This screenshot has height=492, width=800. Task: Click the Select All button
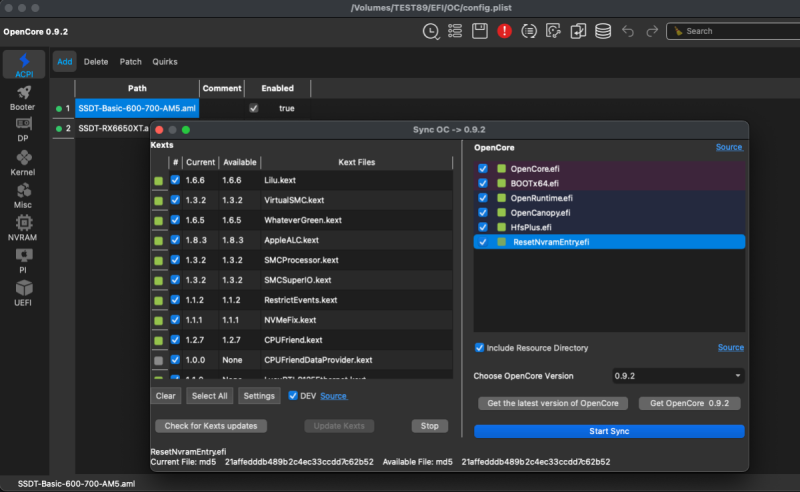pyautogui.click(x=210, y=396)
